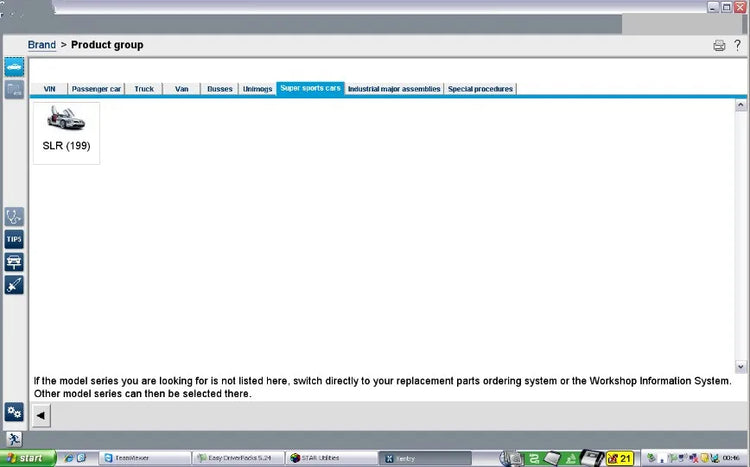This screenshot has width=750, height=467.
Task: Click the vehicle on lift icon
Action: [14, 262]
